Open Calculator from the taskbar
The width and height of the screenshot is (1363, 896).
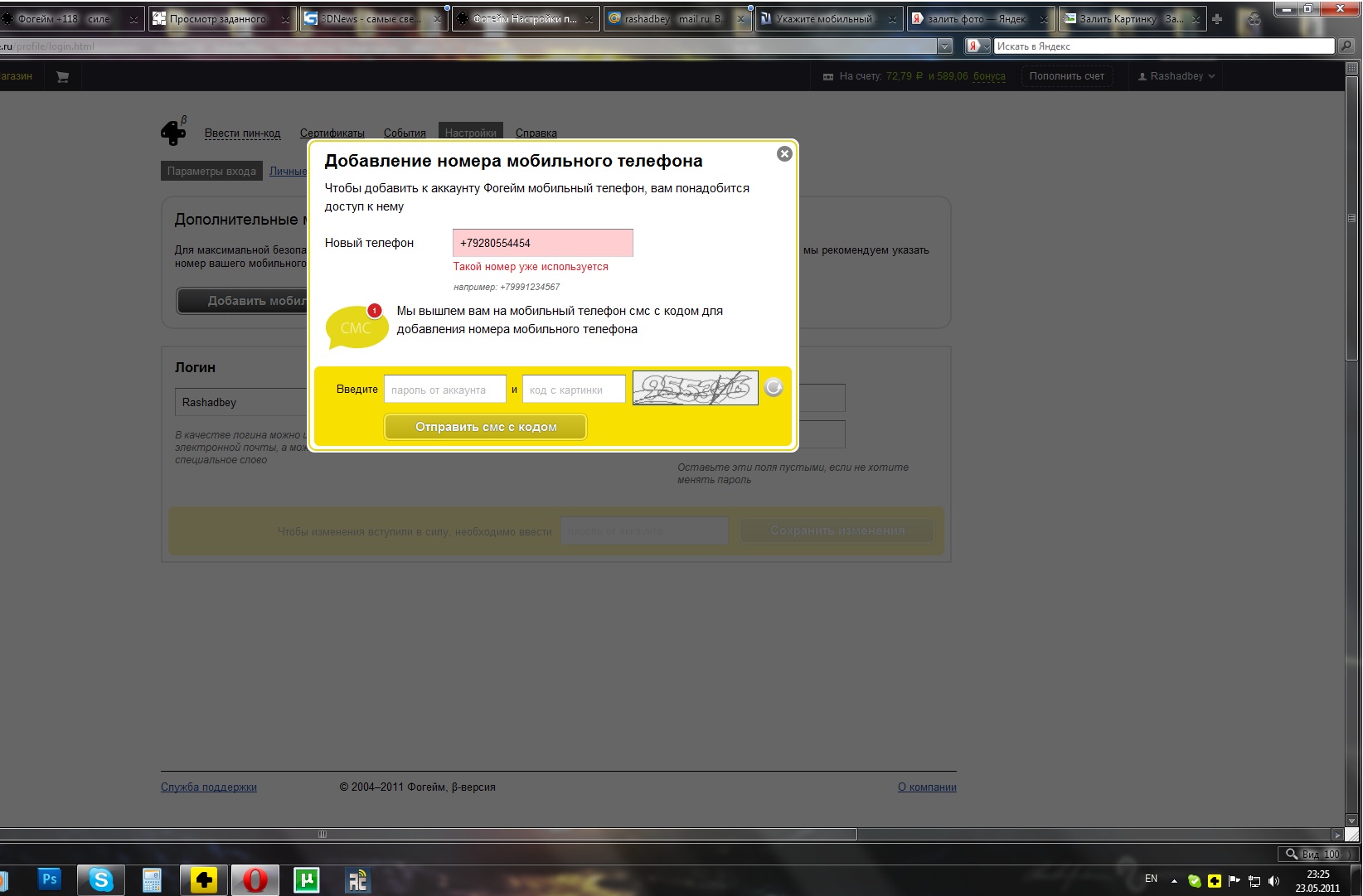(x=152, y=879)
